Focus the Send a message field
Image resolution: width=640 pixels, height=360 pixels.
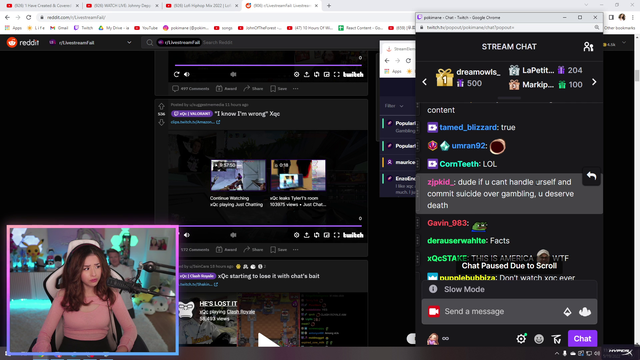tap(509, 311)
